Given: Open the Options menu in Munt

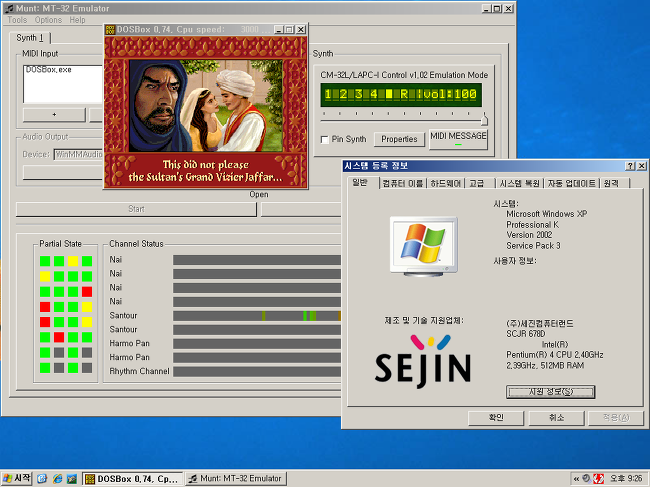Looking at the screenshot, I should click(48, 20).
